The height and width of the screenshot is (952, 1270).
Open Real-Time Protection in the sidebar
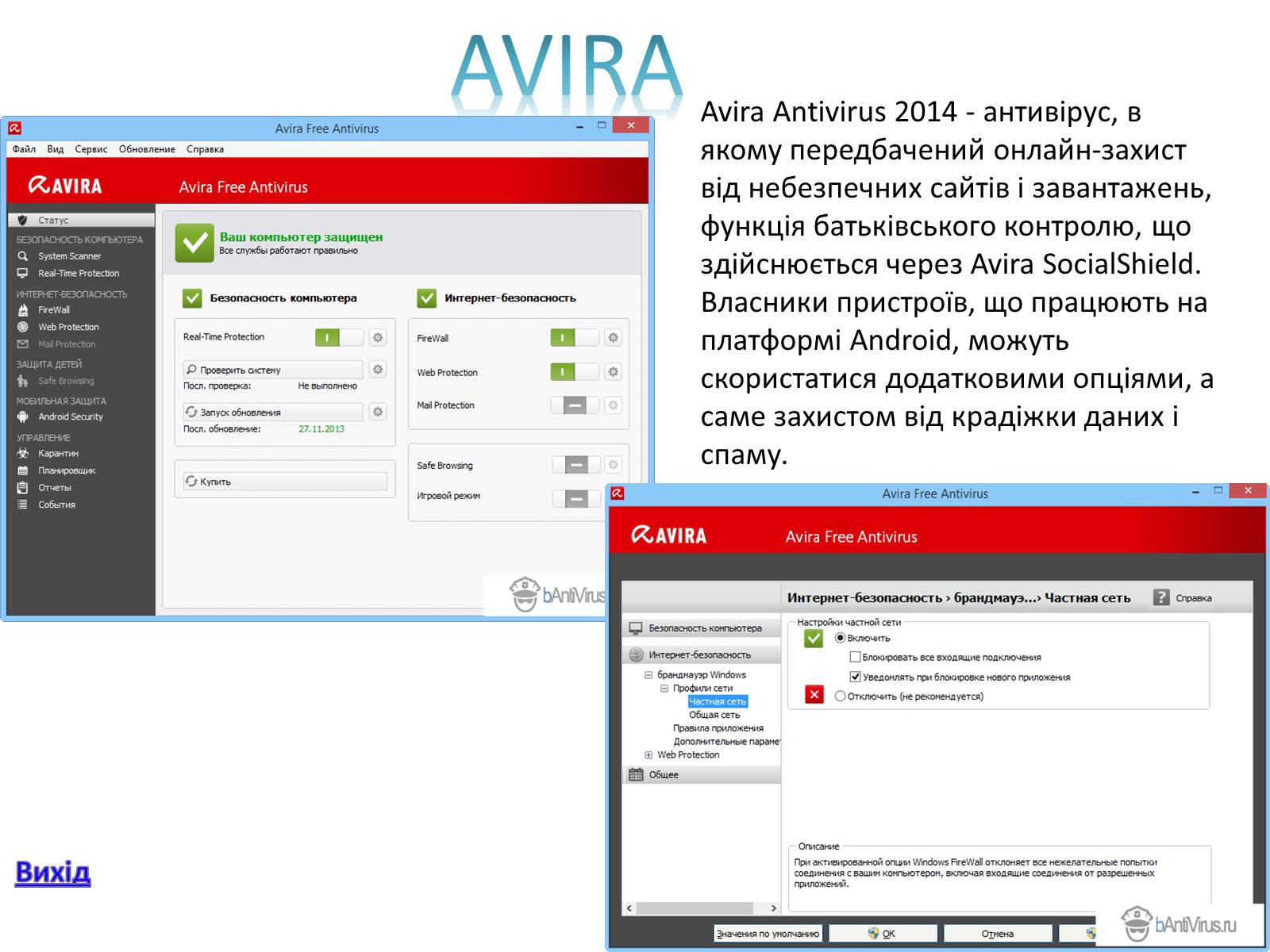pyautogui.click(x=79, y=273)
